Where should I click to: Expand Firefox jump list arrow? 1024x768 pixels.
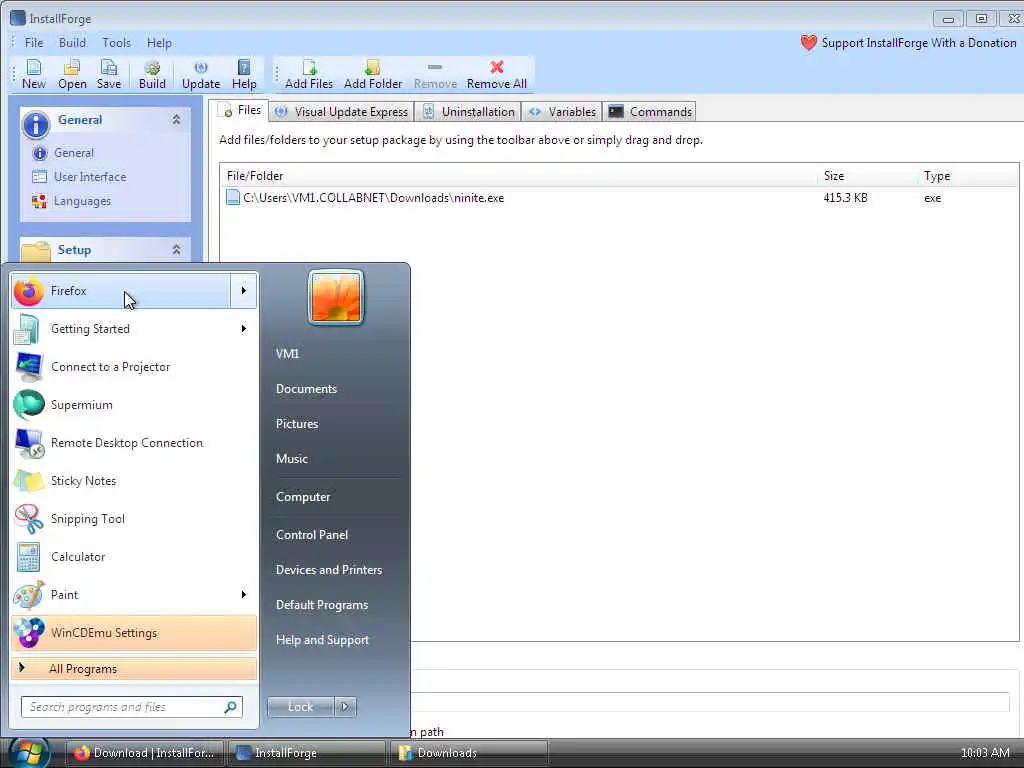(244, 291)
